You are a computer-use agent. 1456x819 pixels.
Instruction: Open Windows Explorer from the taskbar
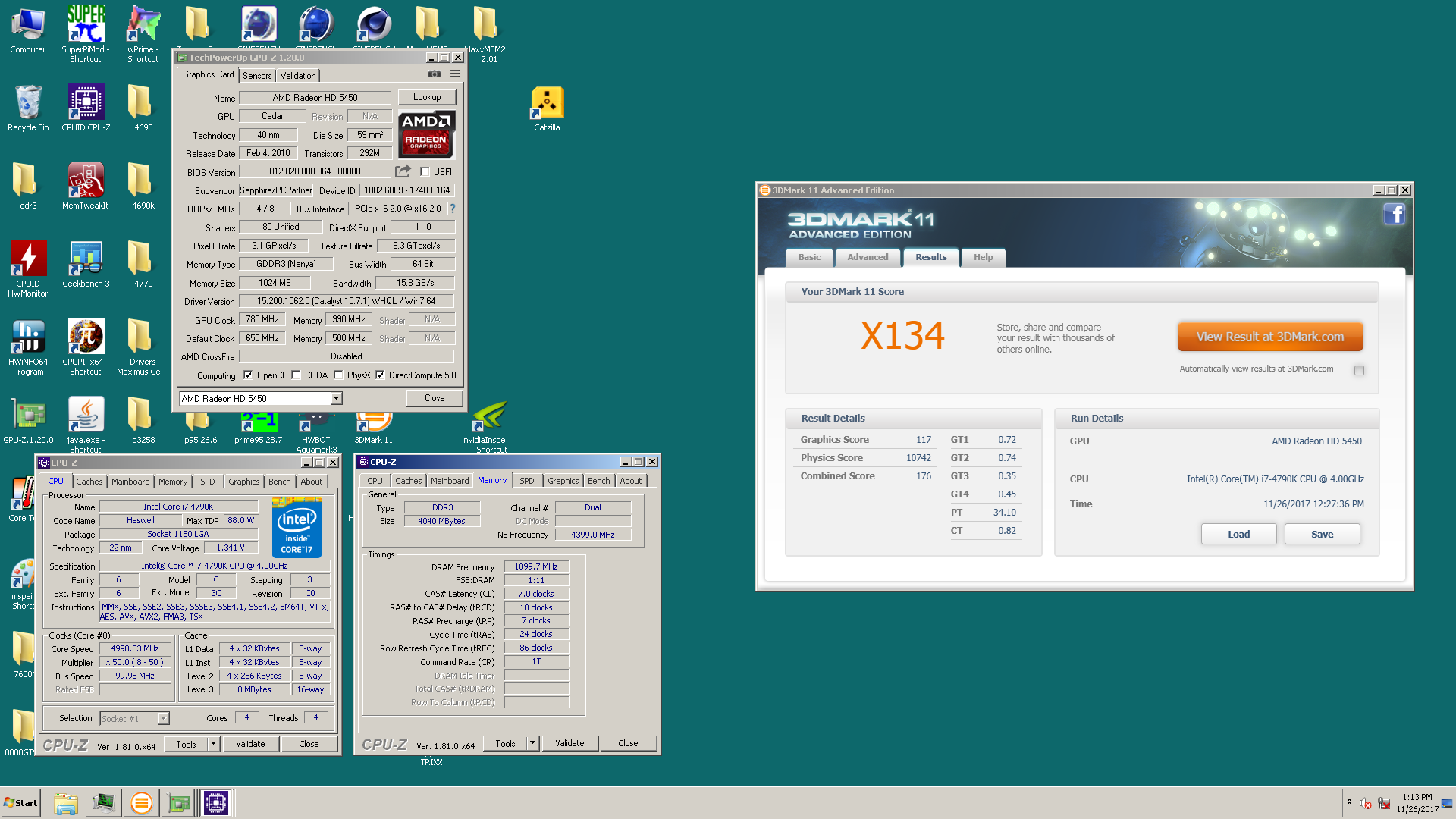[66, 803]
